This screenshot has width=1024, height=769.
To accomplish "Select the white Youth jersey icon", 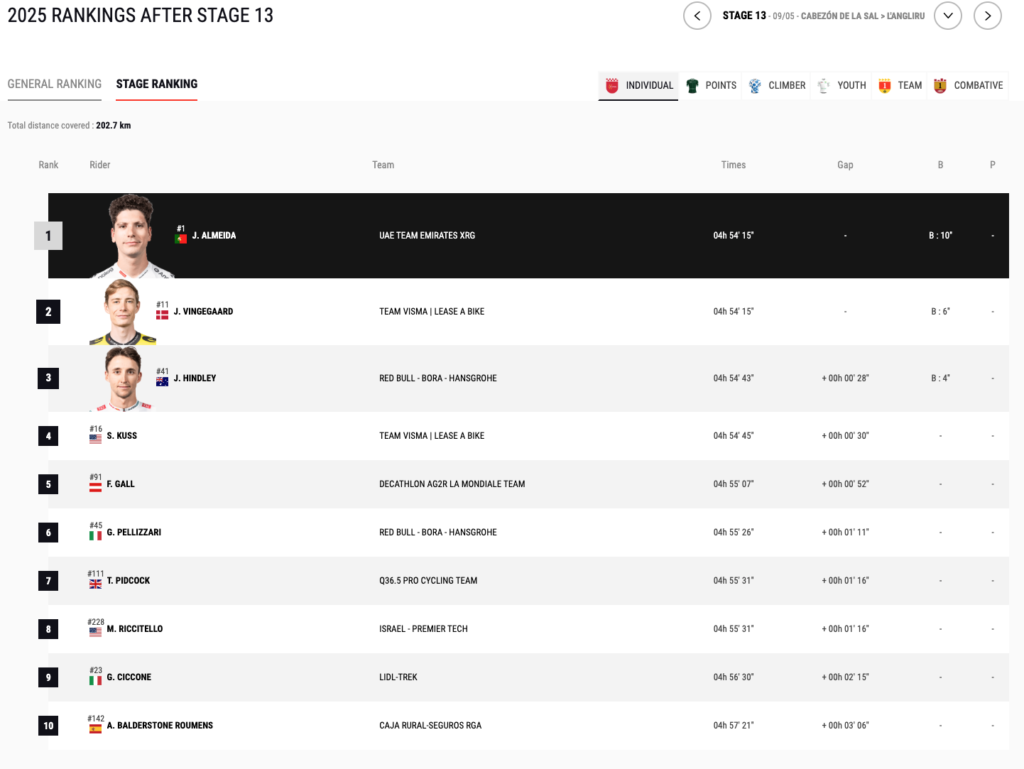I will 824,86.
